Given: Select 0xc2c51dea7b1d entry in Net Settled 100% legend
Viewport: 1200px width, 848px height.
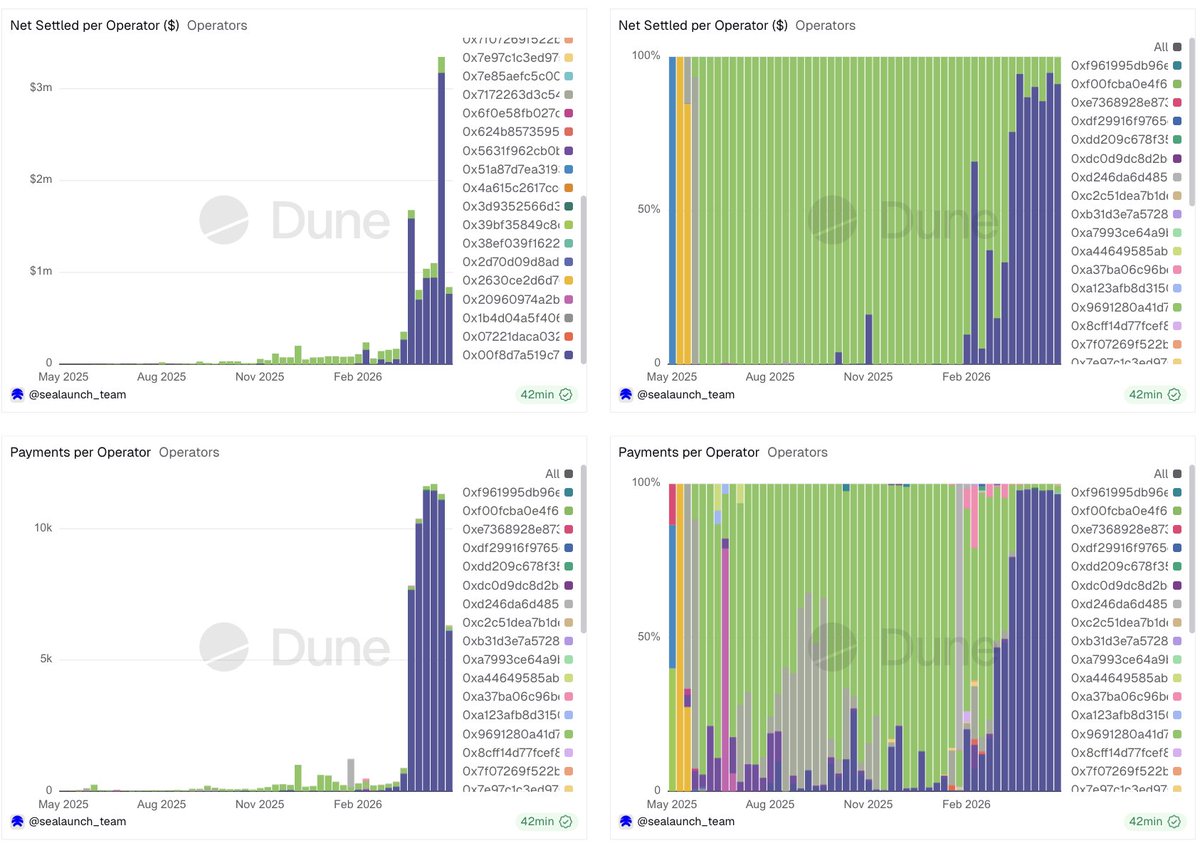Looking at the screenshot, I should (x=1127, y=195).
